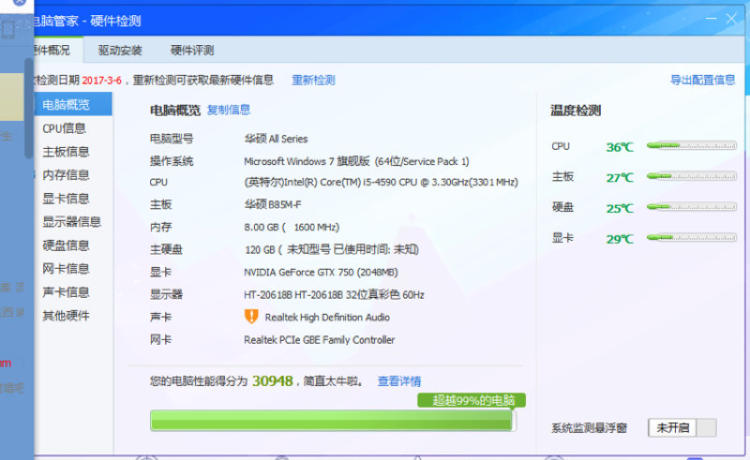This screenshot has height=460, width=750.
Task: Click the Intel Core i5-4590 CPU entry
Action: tap(381, 182)
